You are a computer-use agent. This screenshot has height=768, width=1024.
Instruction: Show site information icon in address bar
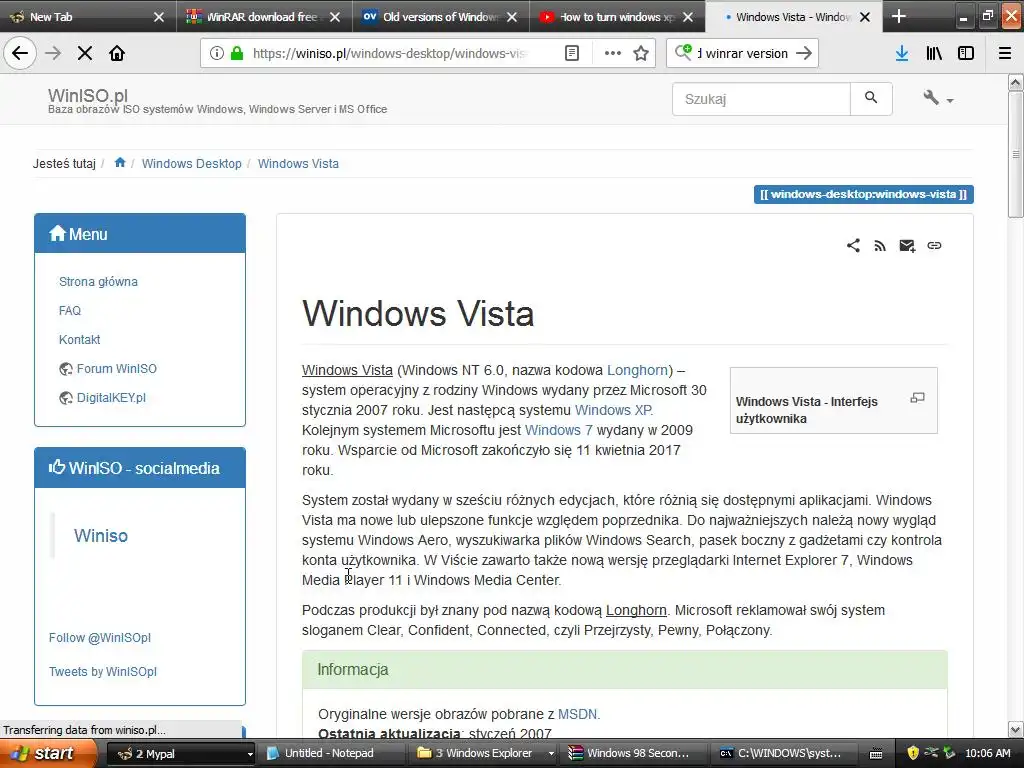(x=217, y=53)
